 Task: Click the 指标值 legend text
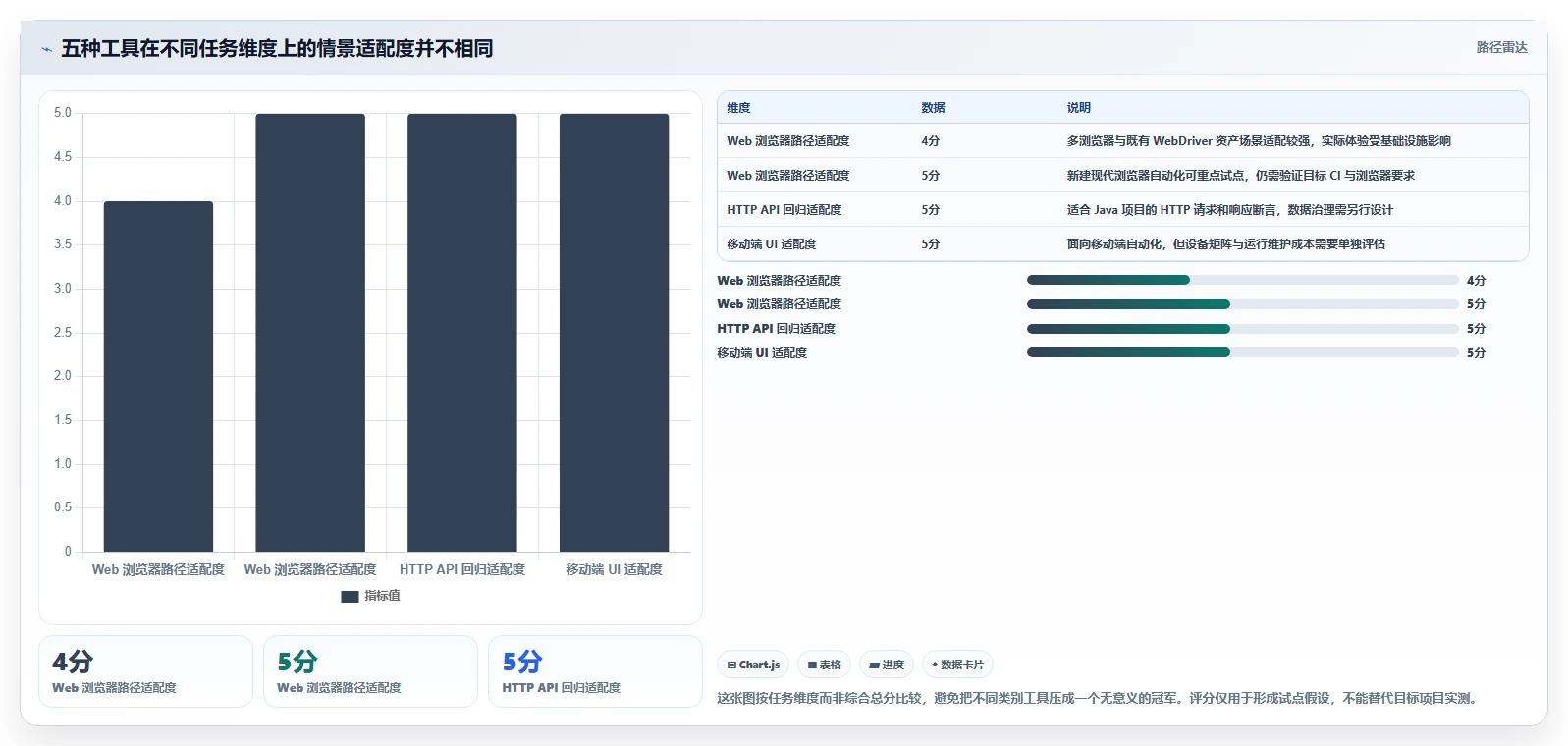[x=382, y=596]
